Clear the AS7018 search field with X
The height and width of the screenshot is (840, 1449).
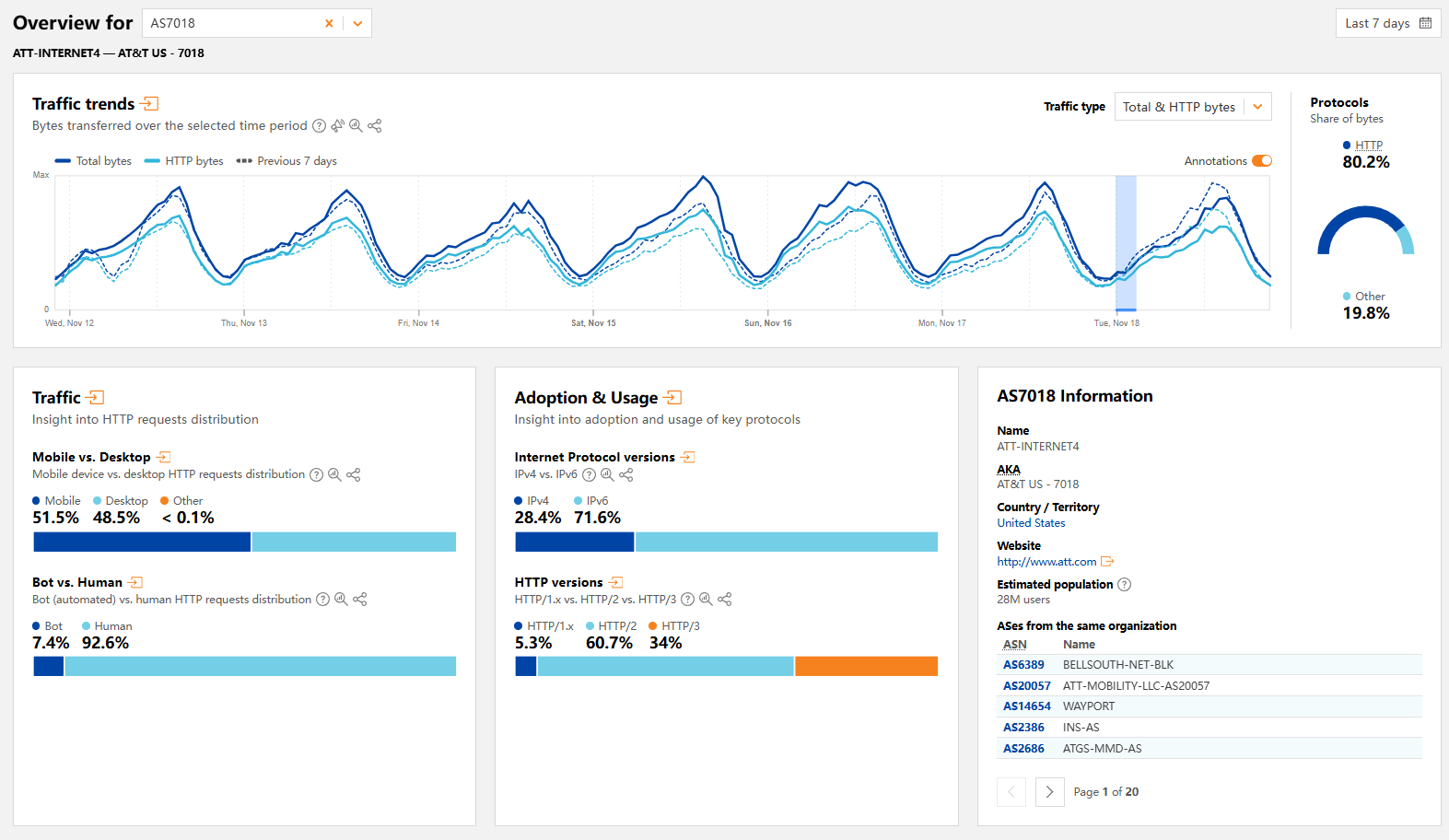tap(329, 24)
